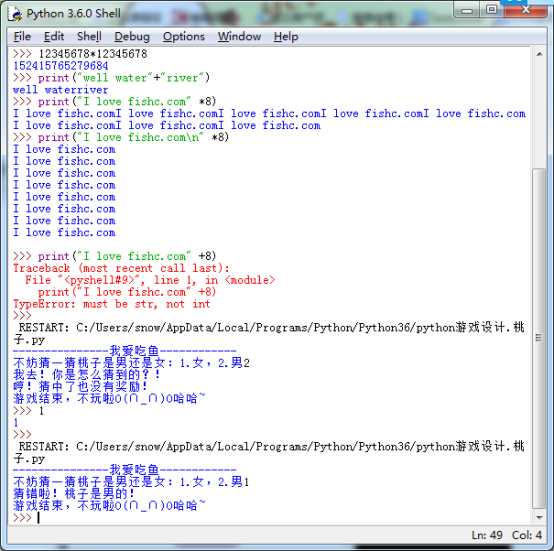The height and width of the screenshot is (551, 554).
Task: Maximize the Python Shell window
Action: pos(491,10)
